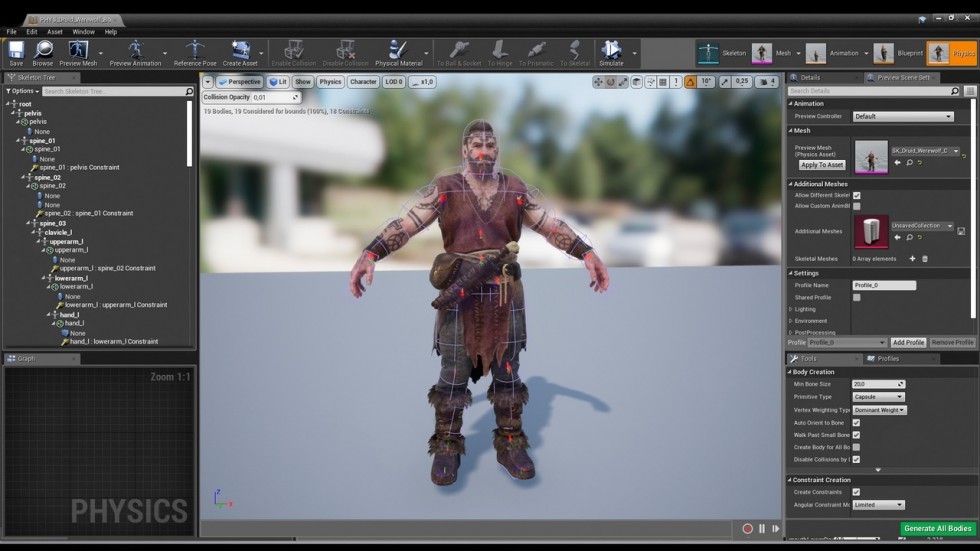Switch to the Profiles tab
Screen dimensions: 980x551
[888, 359]
